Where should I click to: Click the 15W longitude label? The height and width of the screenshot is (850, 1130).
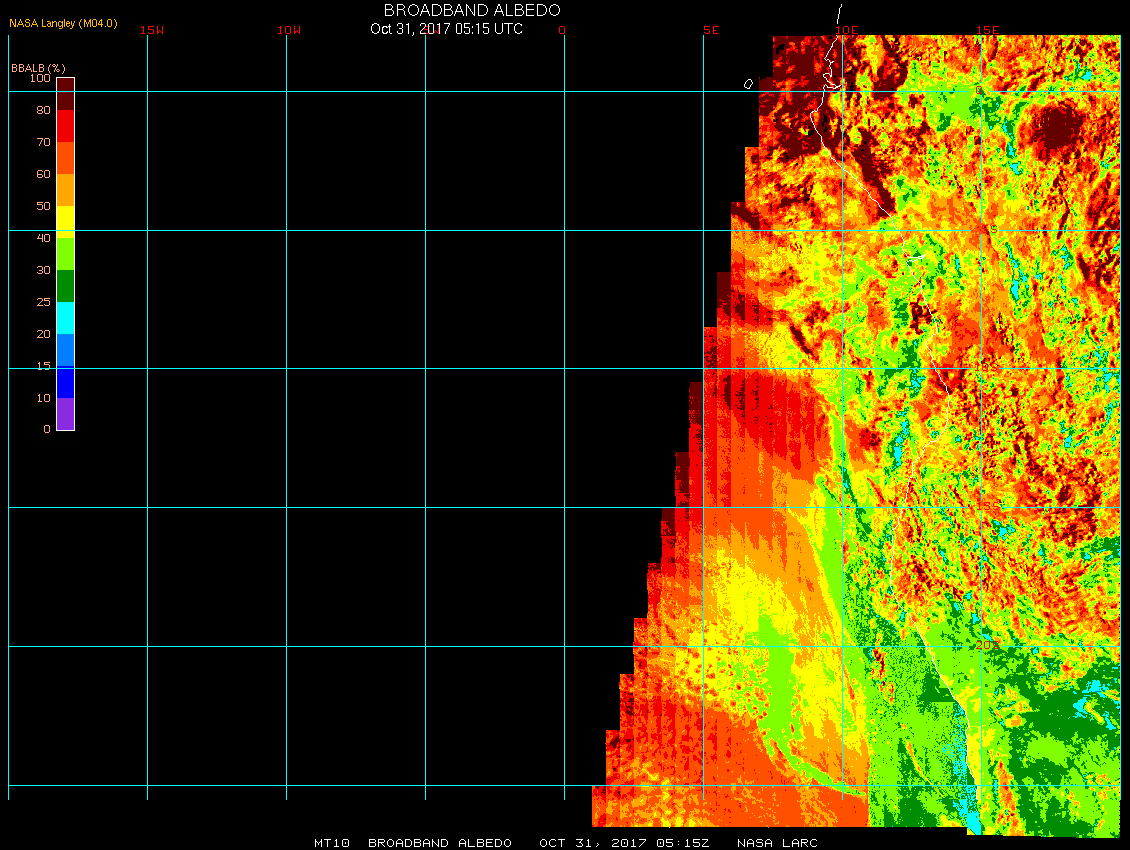(152, 30)
